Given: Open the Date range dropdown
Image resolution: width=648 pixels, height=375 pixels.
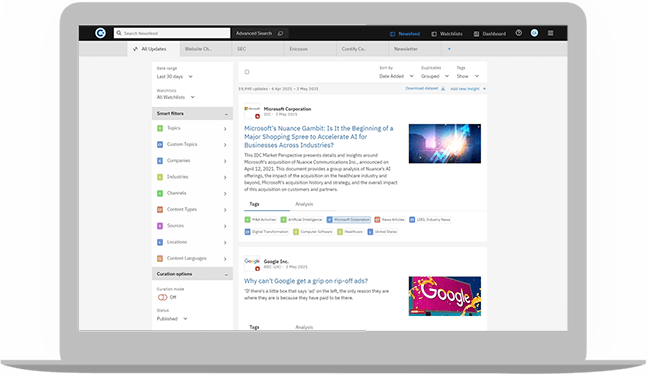Looking at the screenshot, I should [x=174, y=76].
